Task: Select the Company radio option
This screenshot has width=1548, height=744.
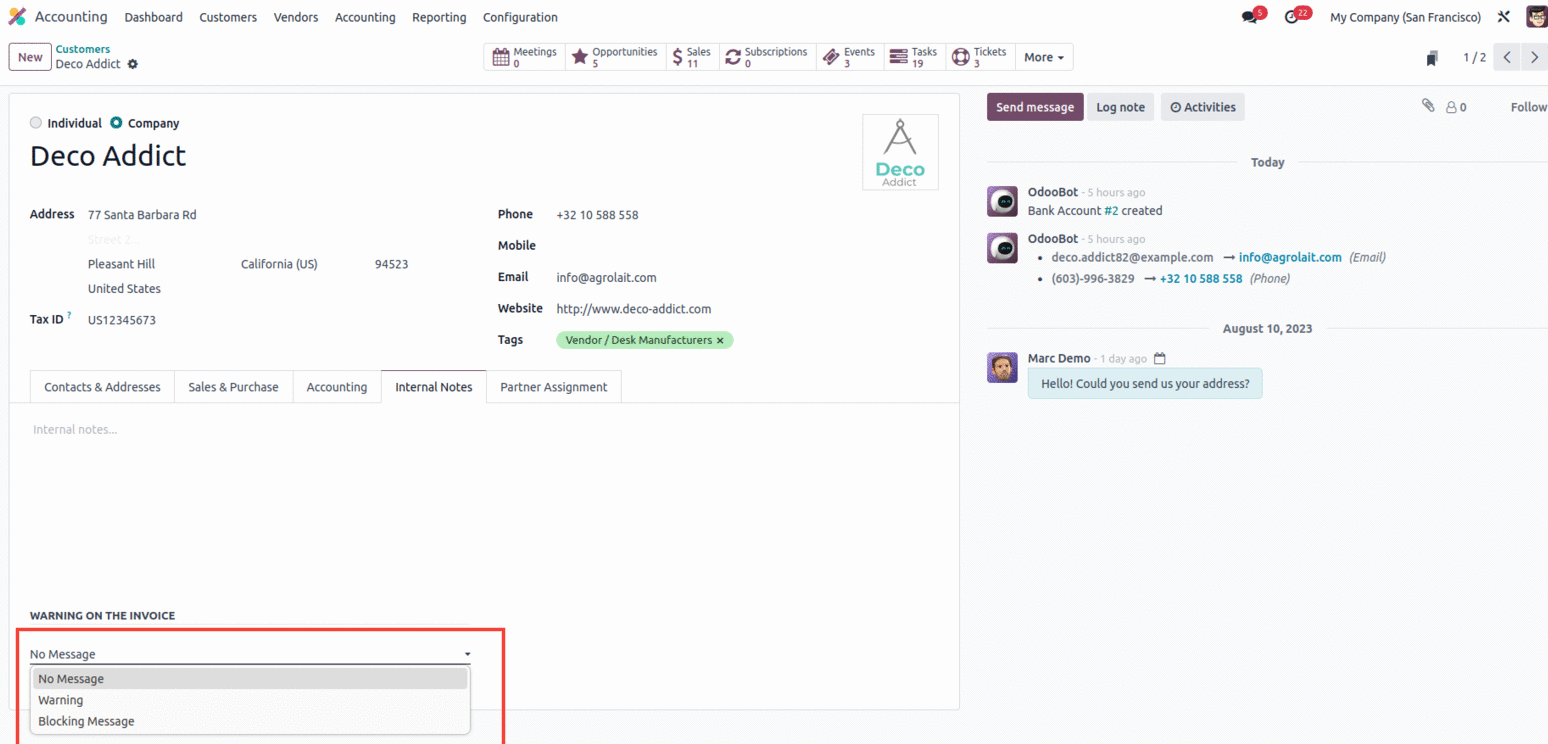Action: pos(116,123)
